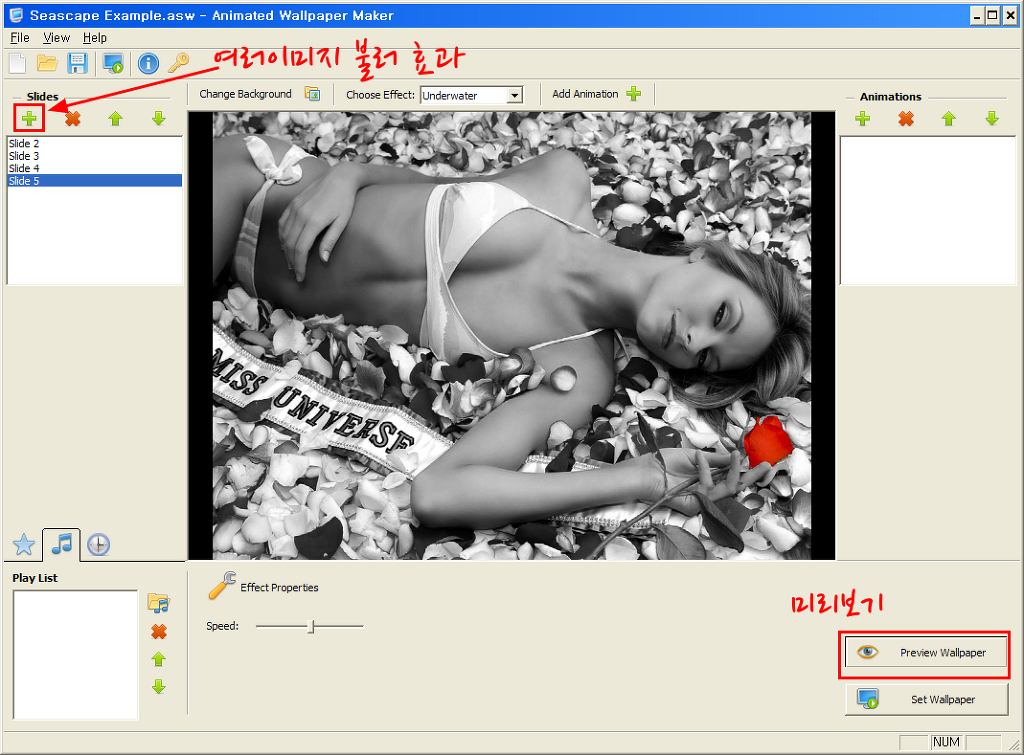Close the Animated Wallpaper Maker window
The width and height of the screenshot is (1024, 755).
(x=1010, y=15)
